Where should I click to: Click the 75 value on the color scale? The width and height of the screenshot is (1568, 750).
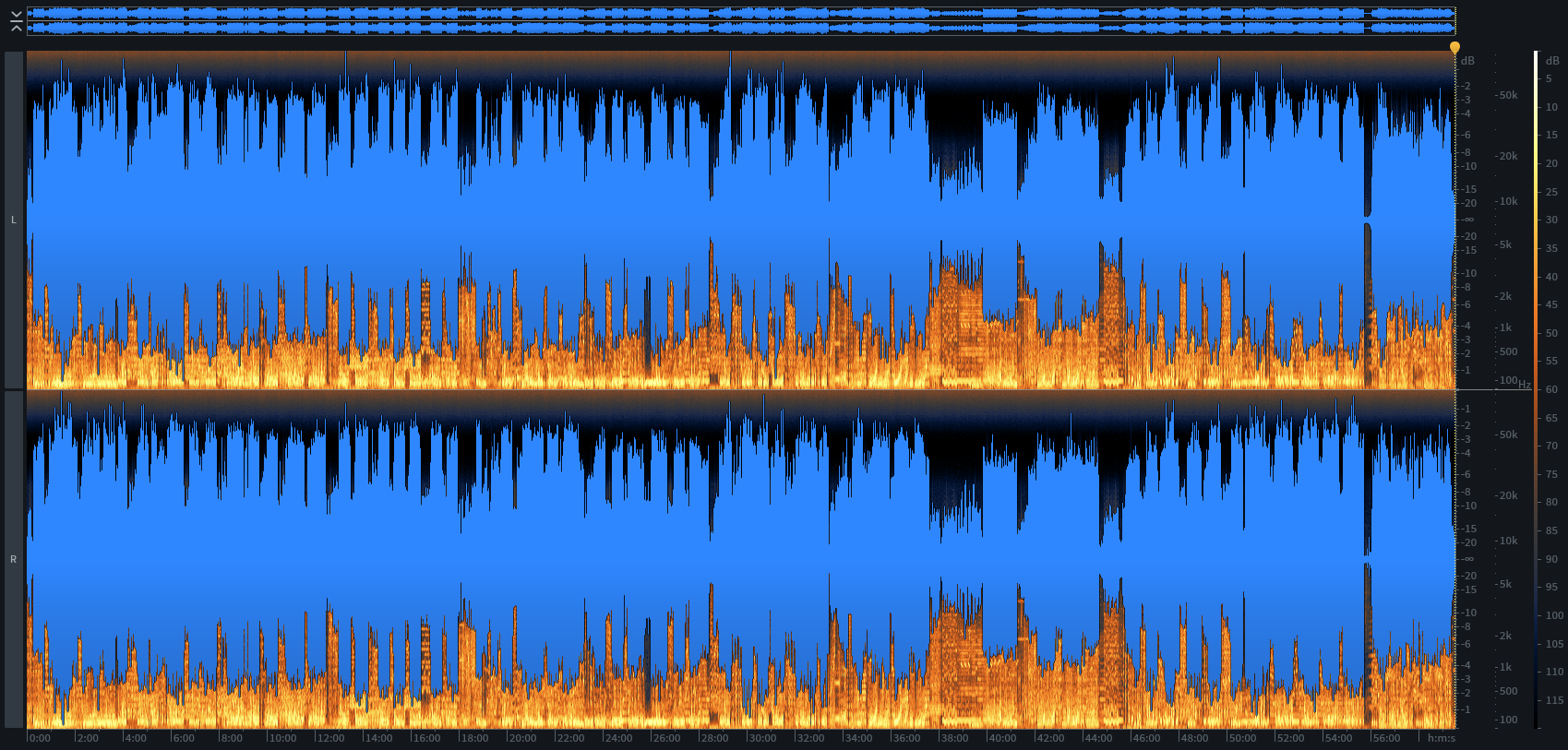[x=1551, y=474]
